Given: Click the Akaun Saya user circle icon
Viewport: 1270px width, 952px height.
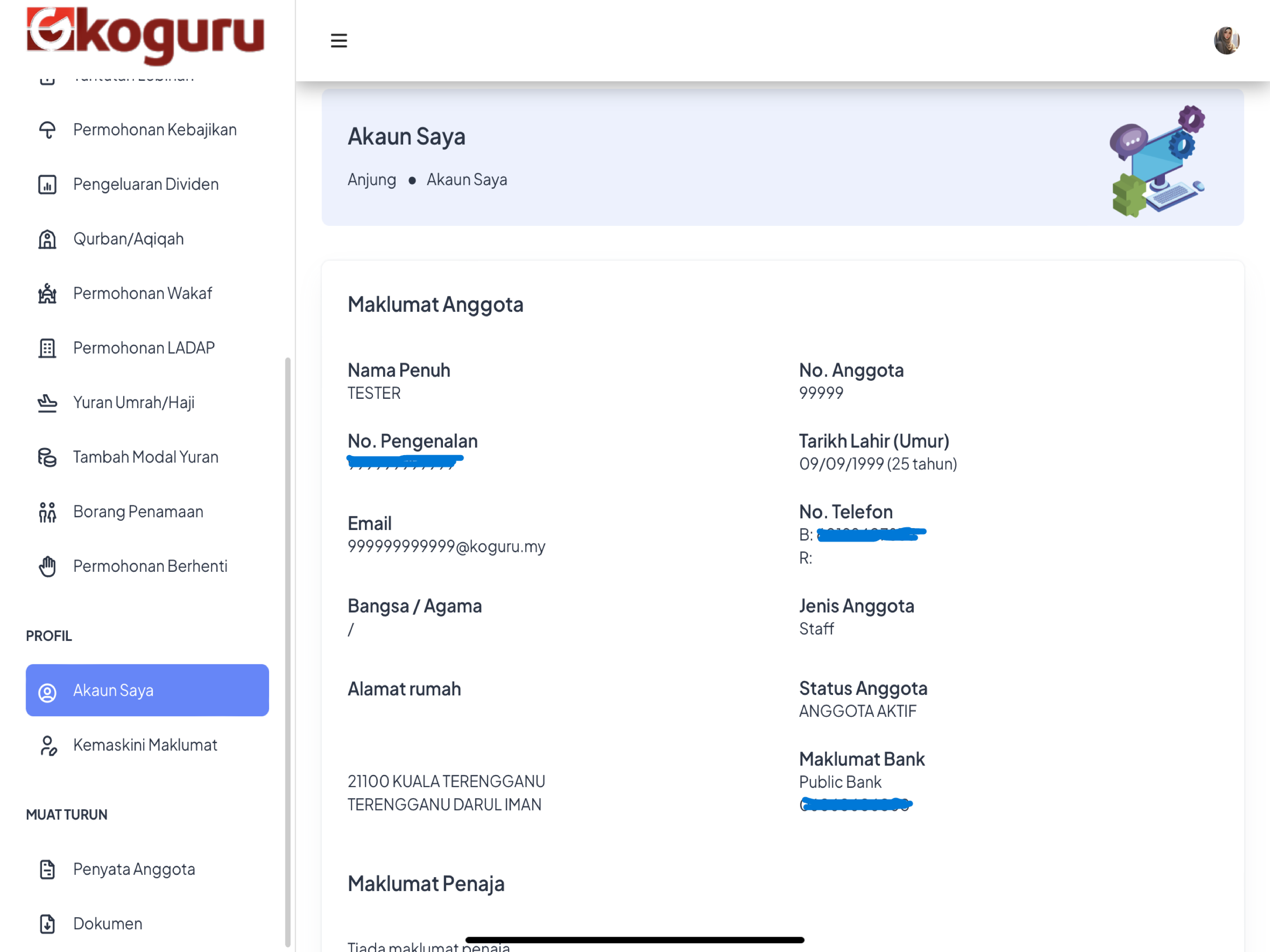Looking at the screenshot, I should [x=47, y=693].
